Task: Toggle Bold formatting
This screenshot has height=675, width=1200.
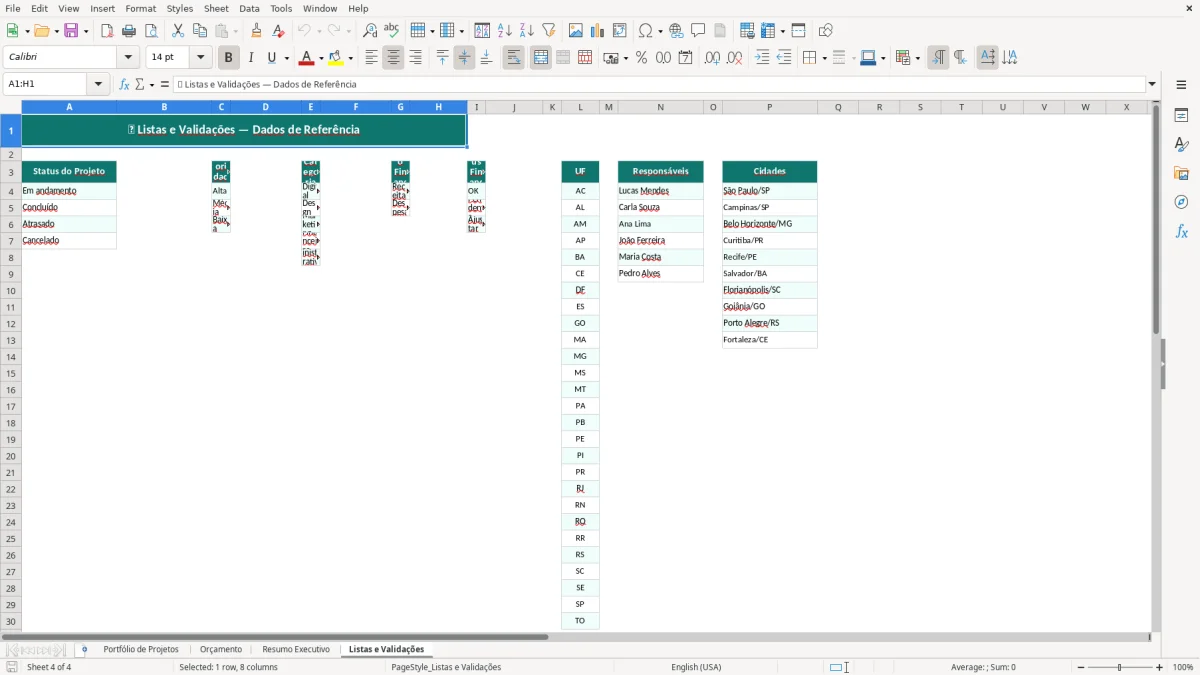Action: point(229,58)
